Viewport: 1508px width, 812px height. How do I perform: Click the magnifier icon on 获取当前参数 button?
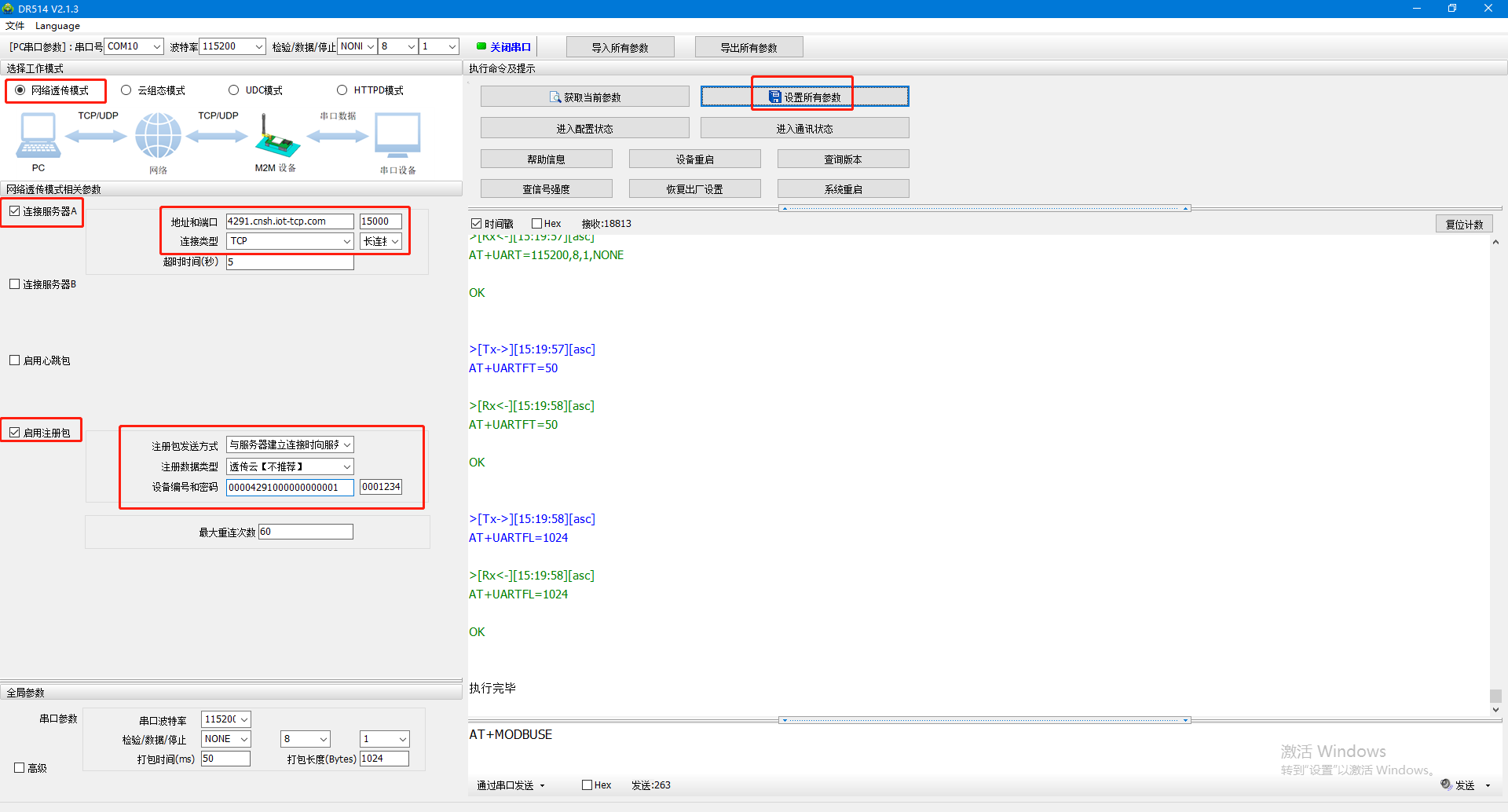555,97
